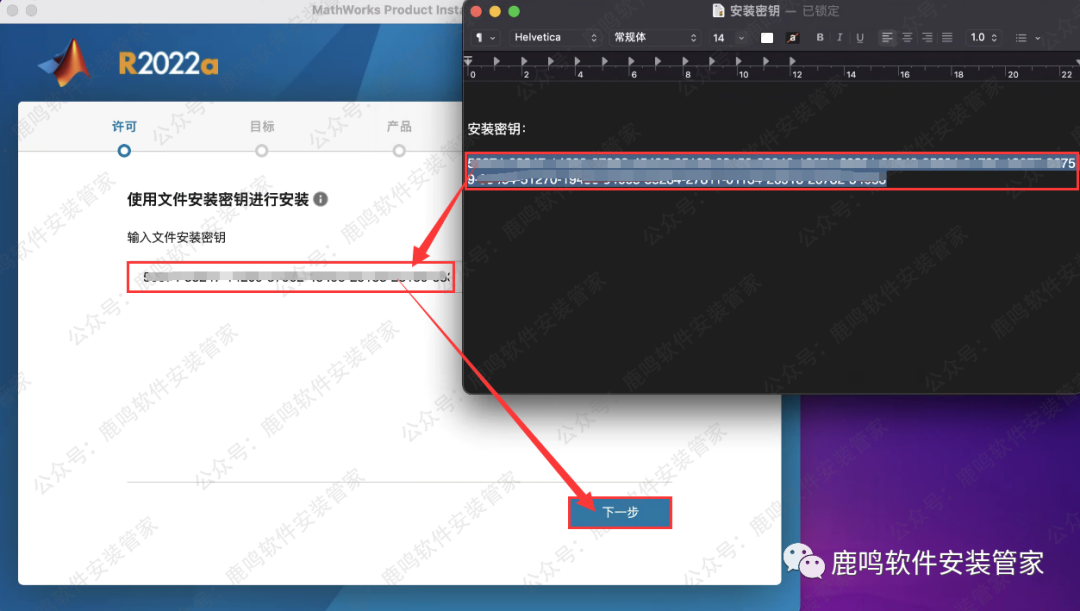Toggle underline text formatting
The width and height of the screenshot is (1080, 611).
860,38
